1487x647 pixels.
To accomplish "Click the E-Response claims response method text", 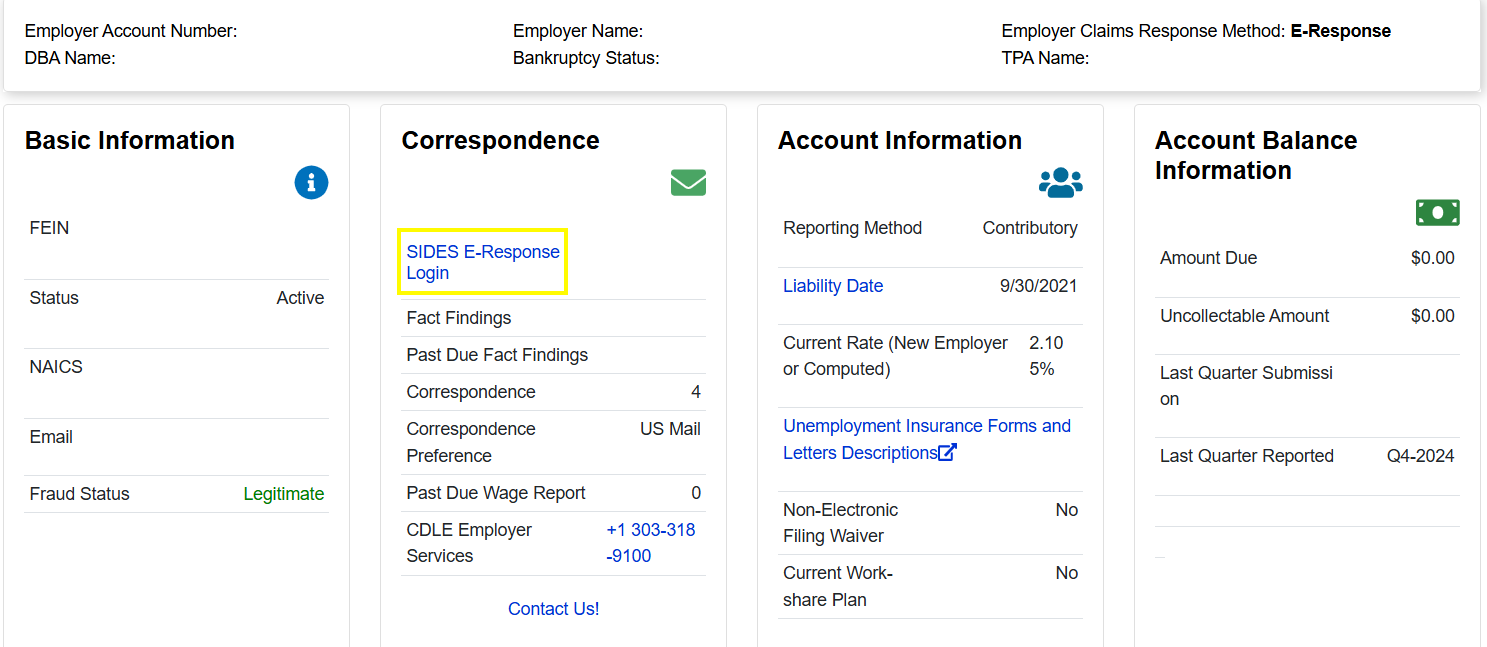I will (1340, 31).
